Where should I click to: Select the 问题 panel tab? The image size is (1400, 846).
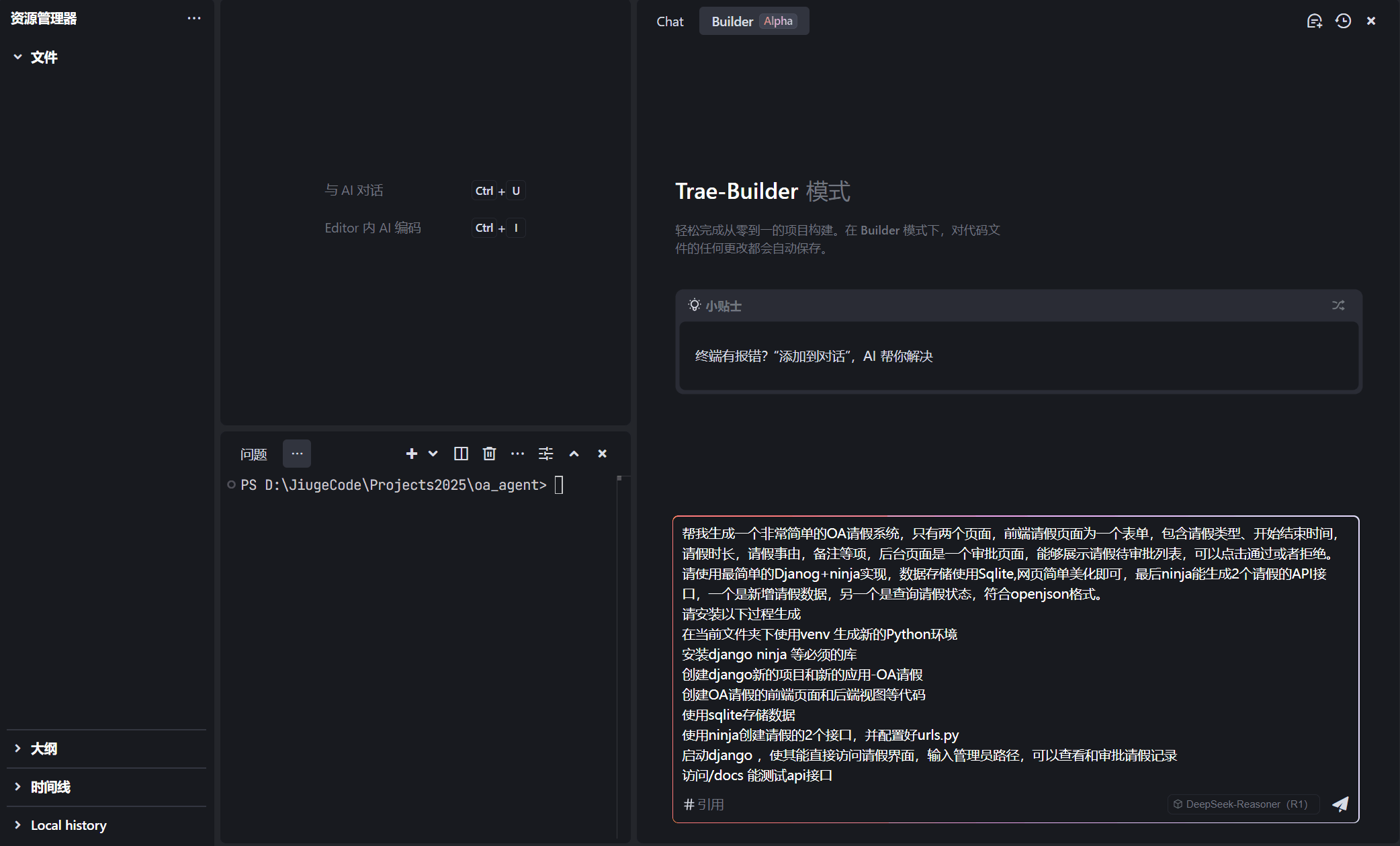pyautogui.click(x=253, y=455)
